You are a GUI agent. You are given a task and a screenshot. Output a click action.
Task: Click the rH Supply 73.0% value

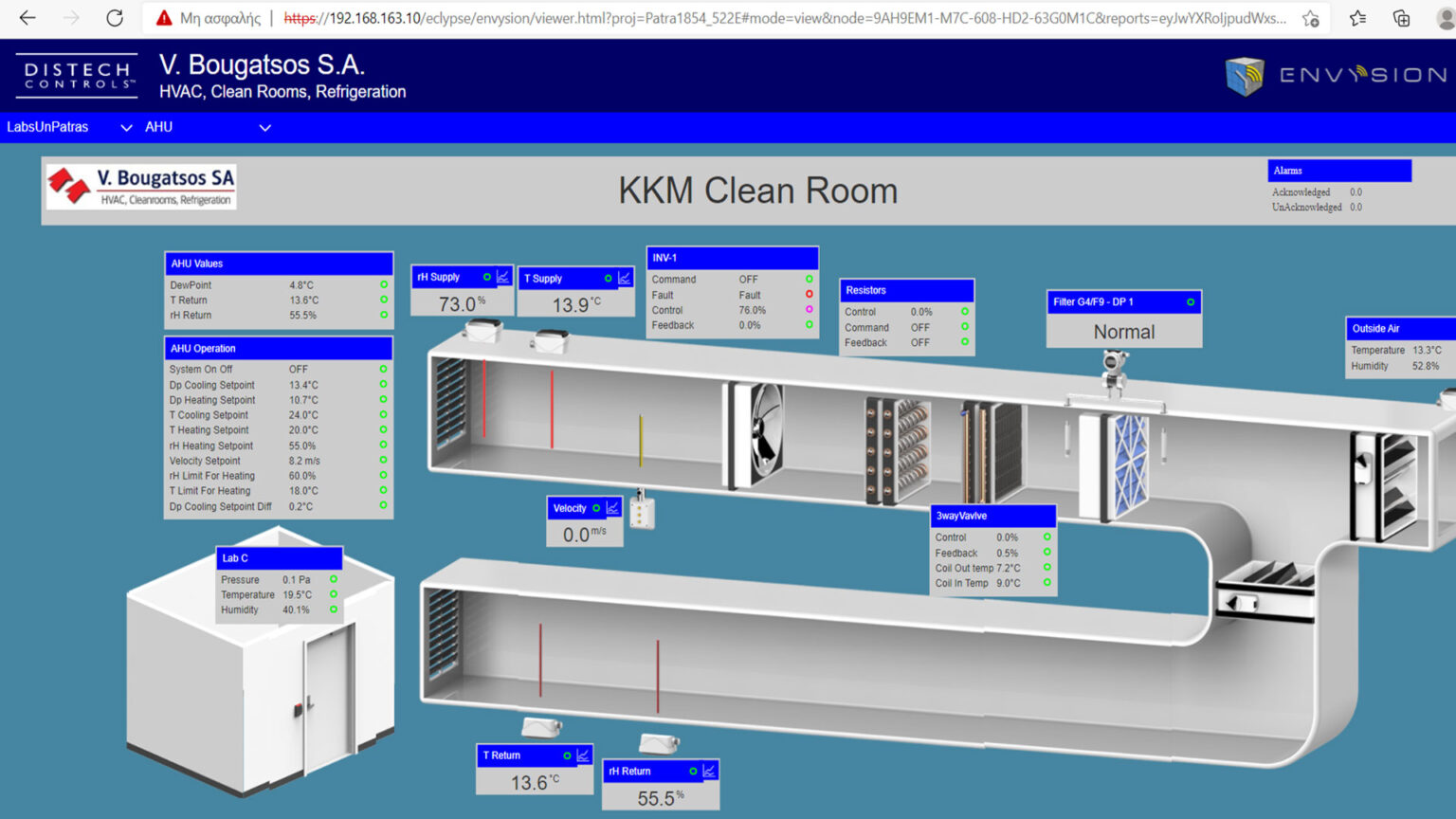pyautogui.click(x=462, y=303)
